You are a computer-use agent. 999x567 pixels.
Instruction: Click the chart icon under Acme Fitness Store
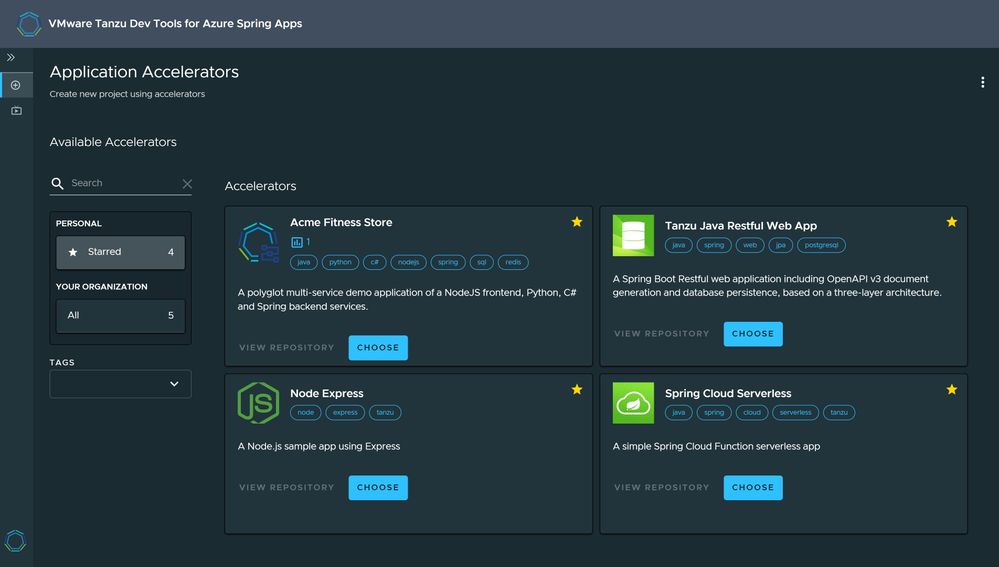(297, 242)
